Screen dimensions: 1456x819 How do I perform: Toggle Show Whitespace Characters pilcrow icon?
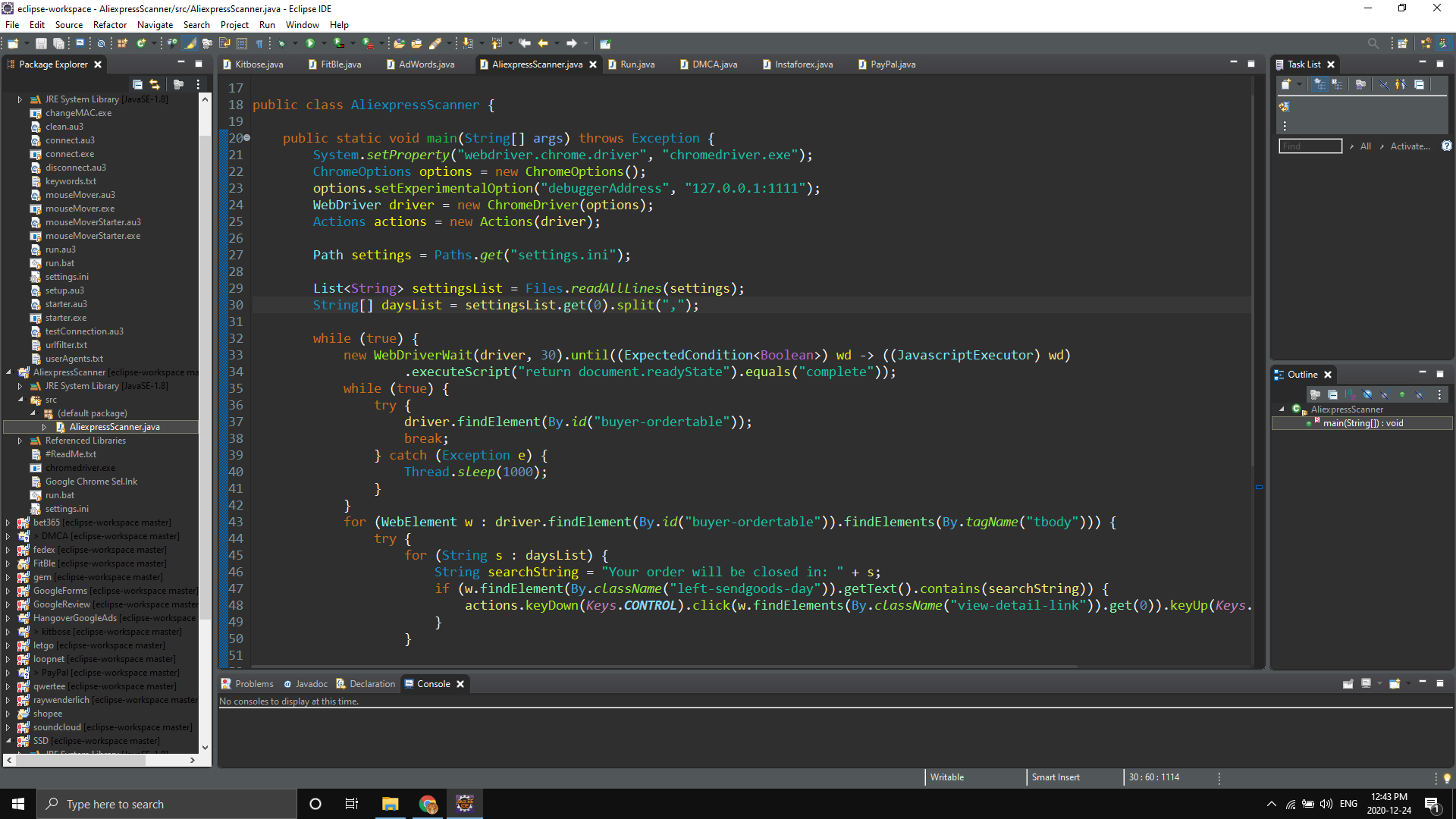coord(259,43)
